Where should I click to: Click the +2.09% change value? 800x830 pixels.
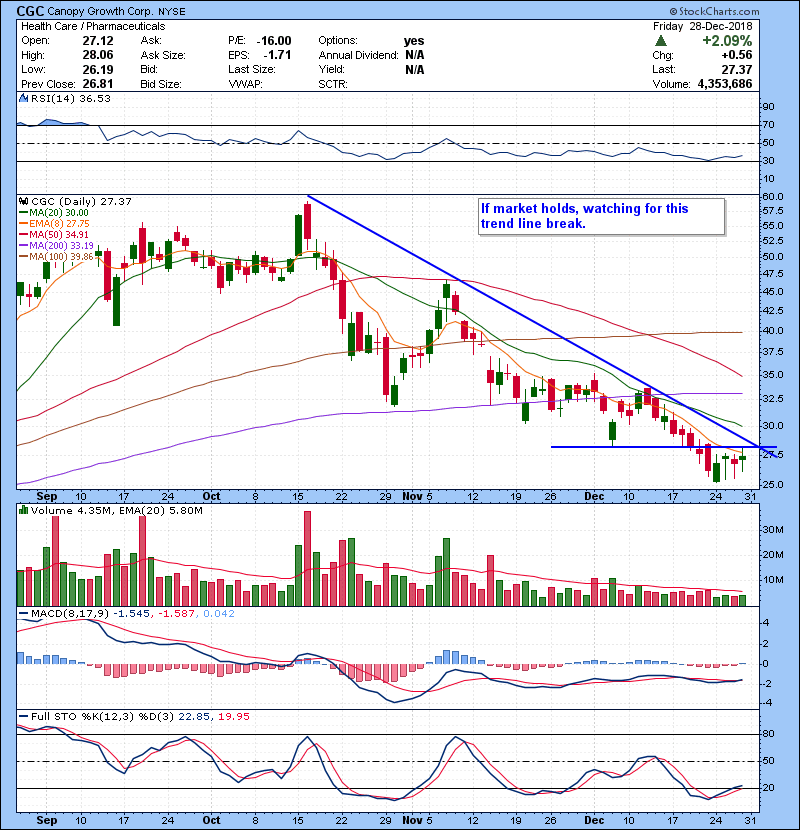pos(727,41)
